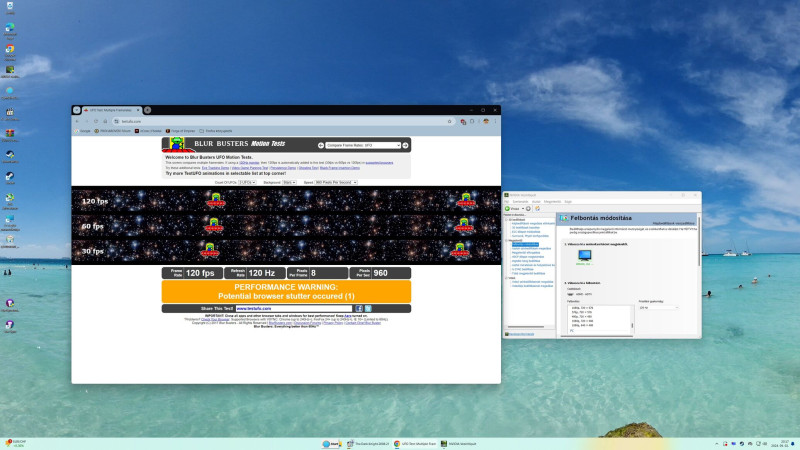Share the test on Twitter icon
Screen dimensions: 800x450
pos(368,309)
